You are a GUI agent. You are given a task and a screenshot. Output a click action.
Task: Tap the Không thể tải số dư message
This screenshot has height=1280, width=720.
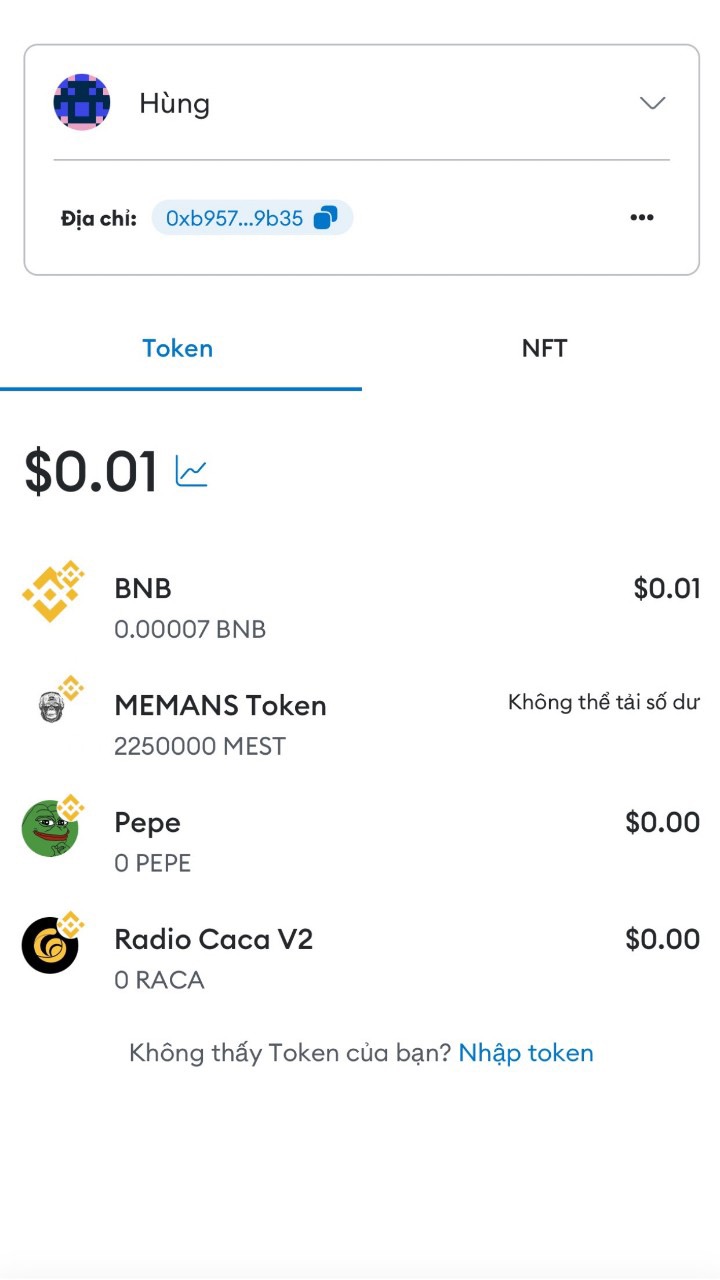pyautogui.click(x=604, y=702)
